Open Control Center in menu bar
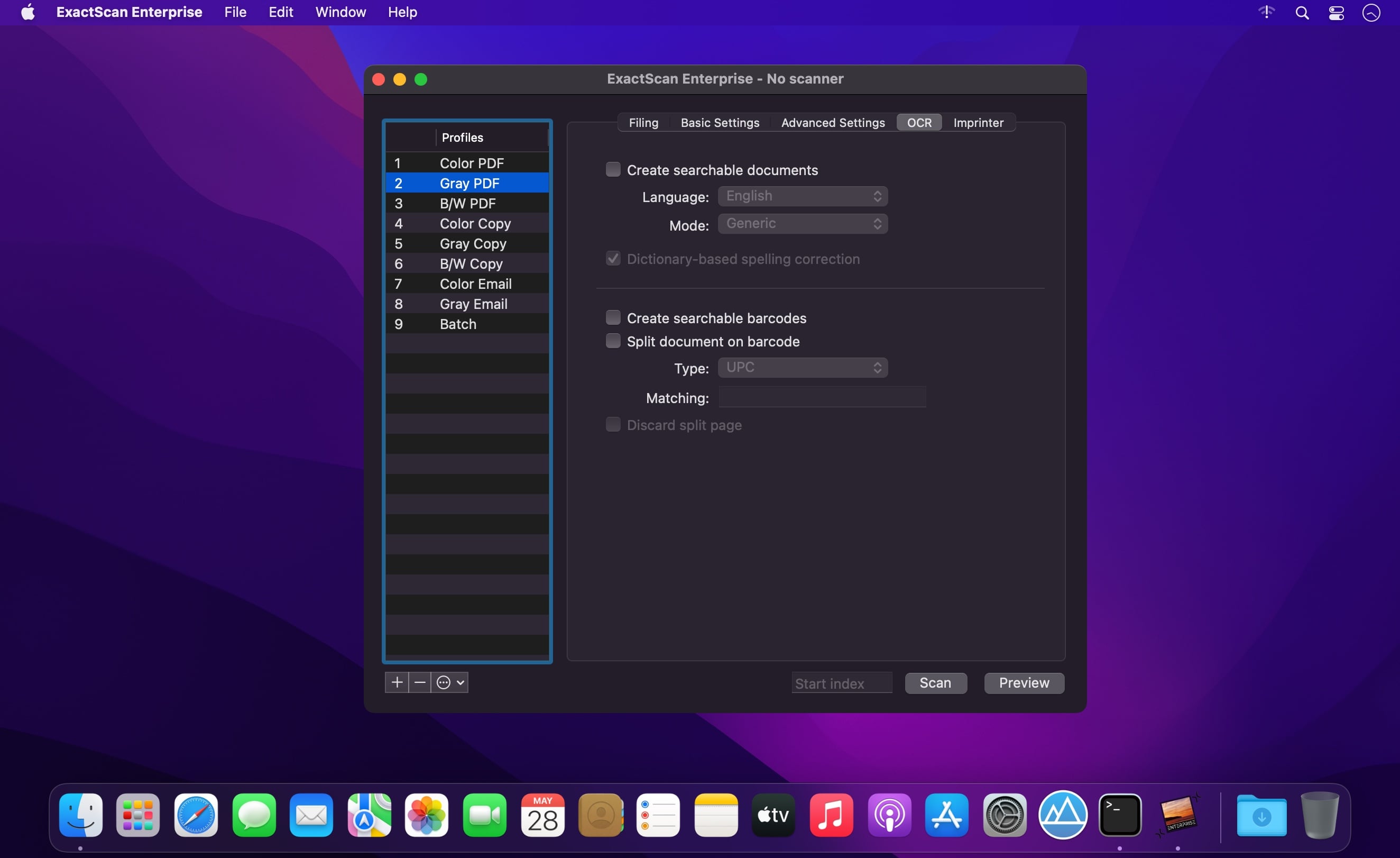1400x858 pixels. [1337, 13]
